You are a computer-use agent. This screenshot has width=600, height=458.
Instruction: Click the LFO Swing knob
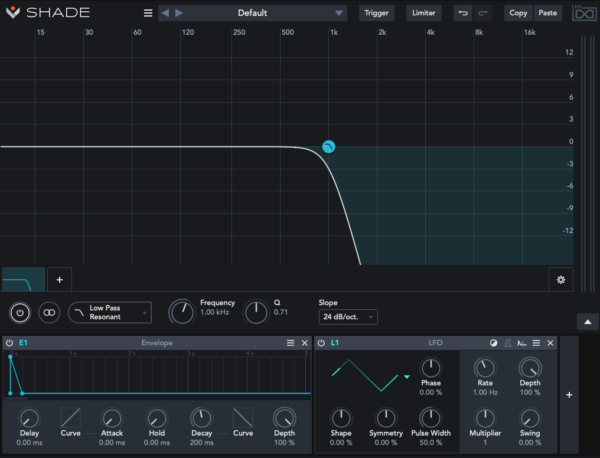coord(530,419)
